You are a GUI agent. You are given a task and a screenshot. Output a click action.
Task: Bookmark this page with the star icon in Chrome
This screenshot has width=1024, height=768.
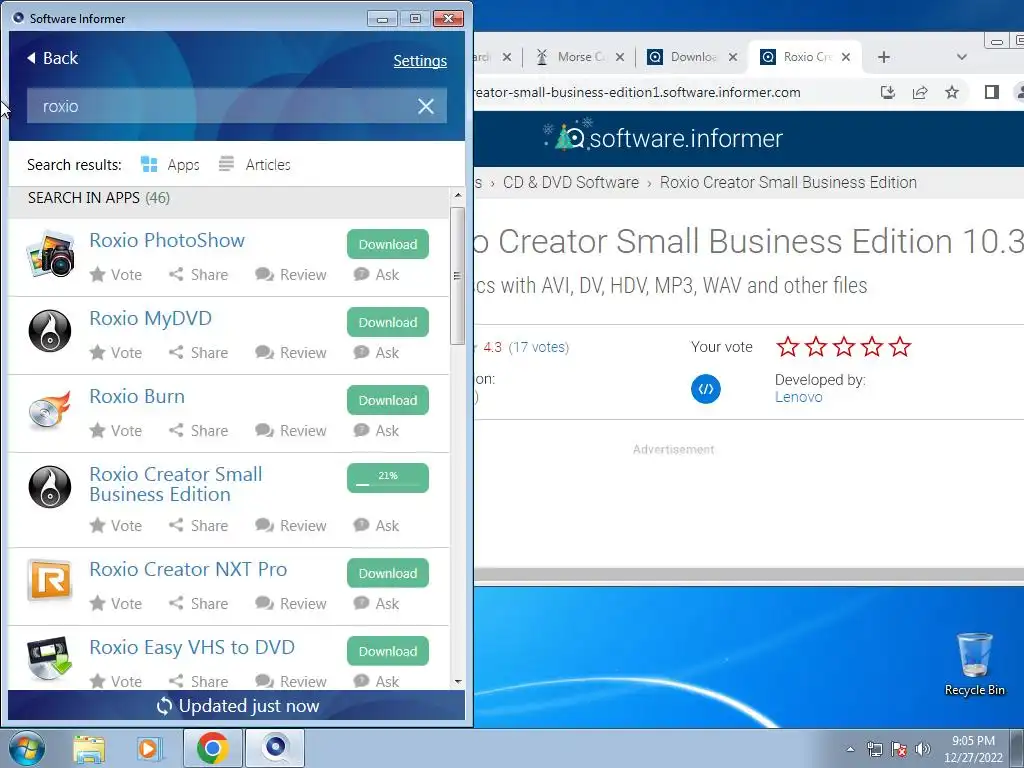(x=952, y=92)
